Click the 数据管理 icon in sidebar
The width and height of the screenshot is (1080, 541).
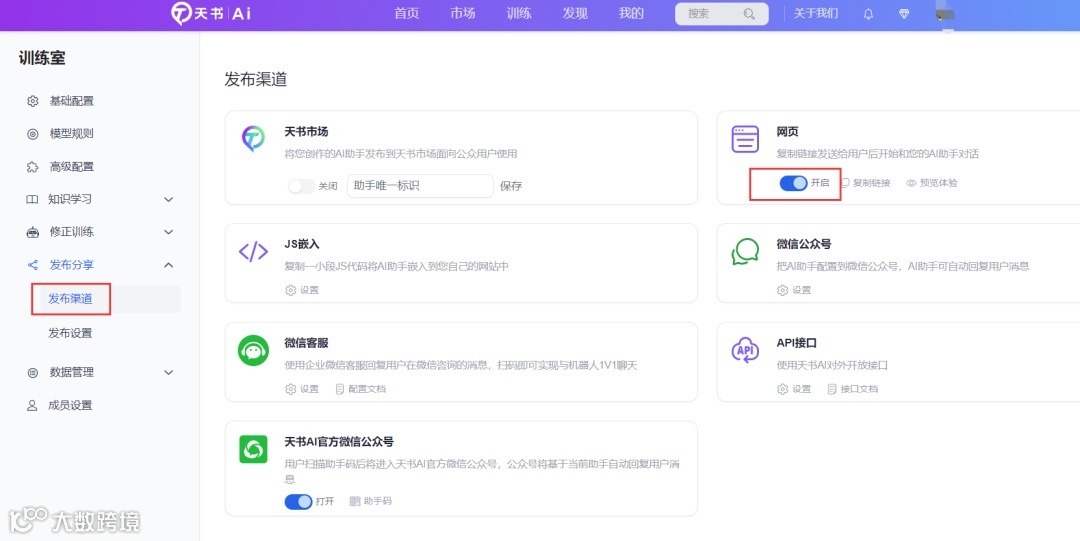(32, 373)
